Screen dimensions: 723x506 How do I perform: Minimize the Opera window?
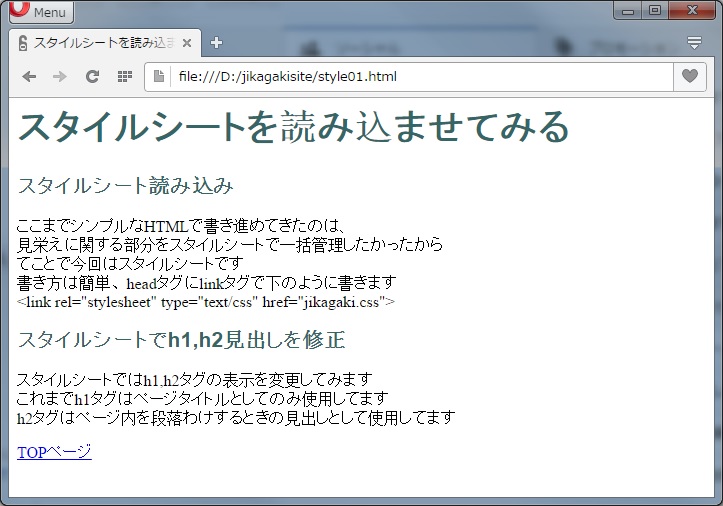coord(628,10)
